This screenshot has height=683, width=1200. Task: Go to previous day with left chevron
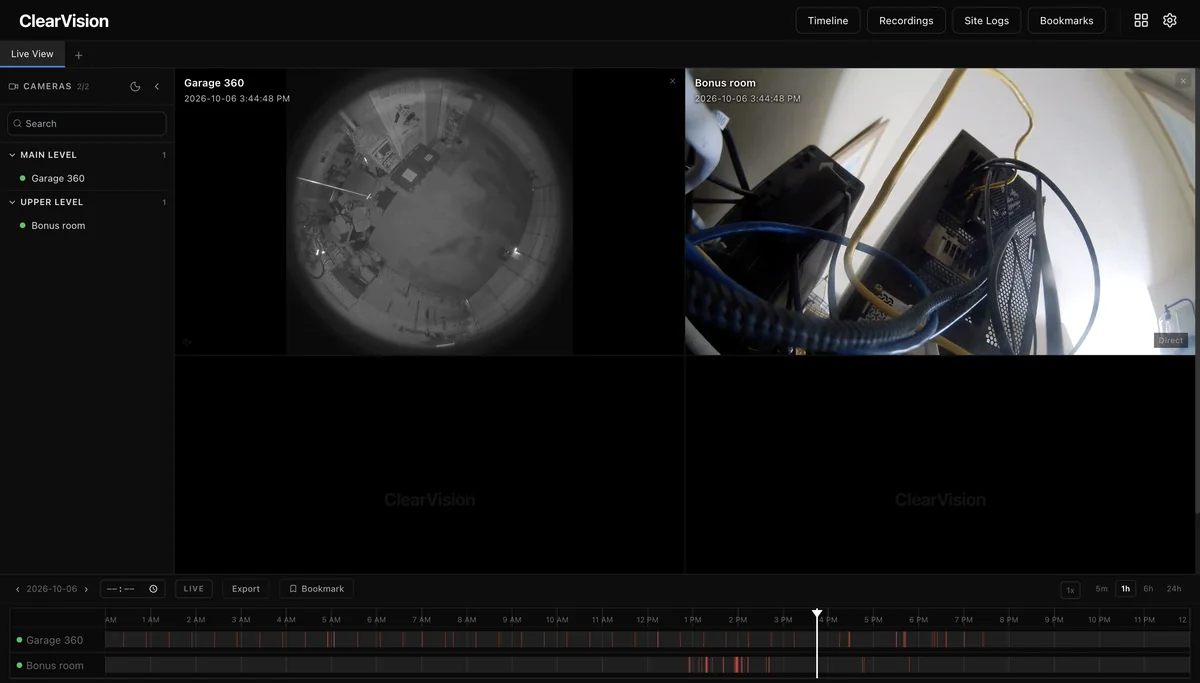pos(17,589)
